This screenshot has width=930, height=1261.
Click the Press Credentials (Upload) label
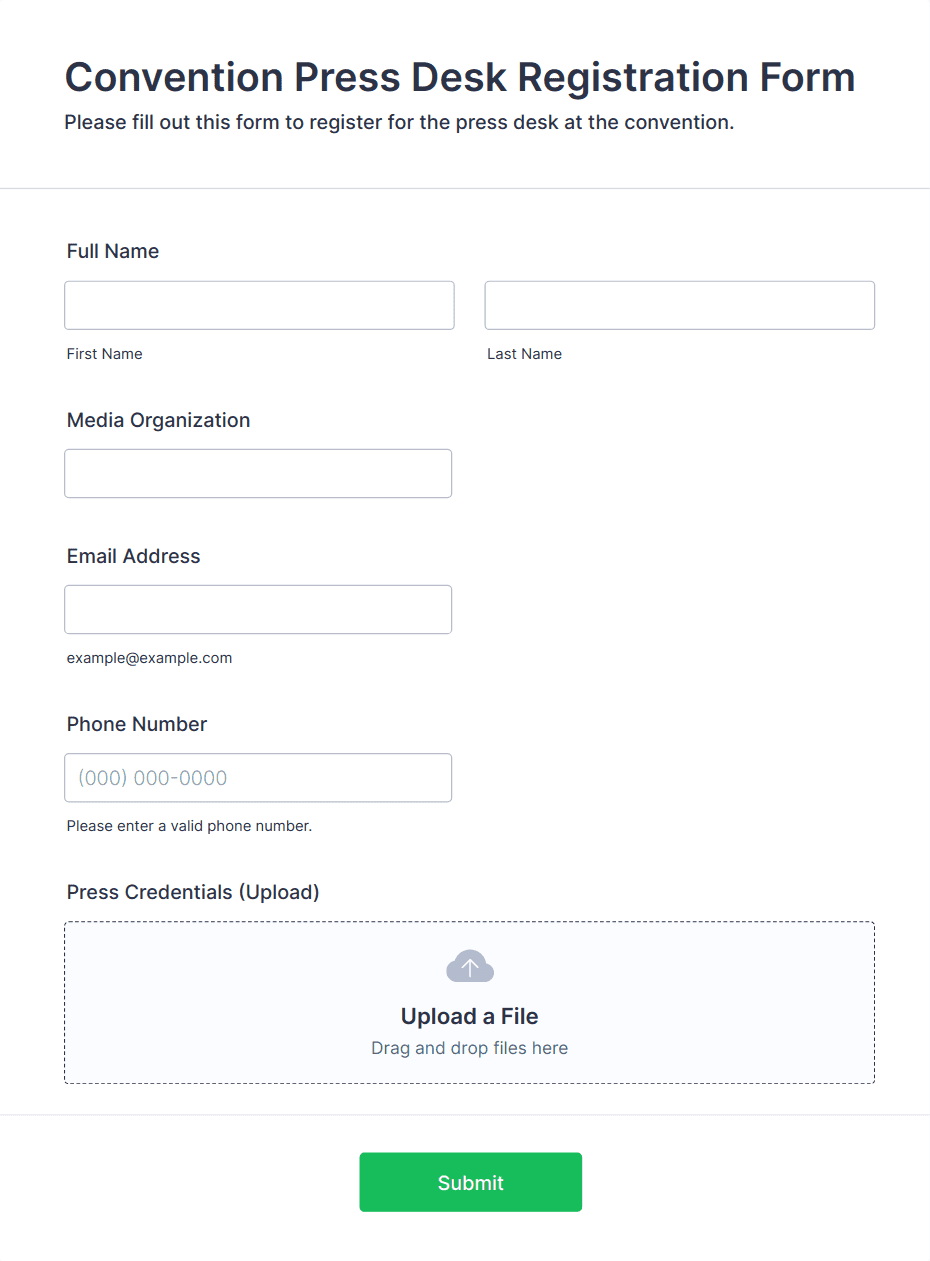pyautogui.click(x=193, y=892)
